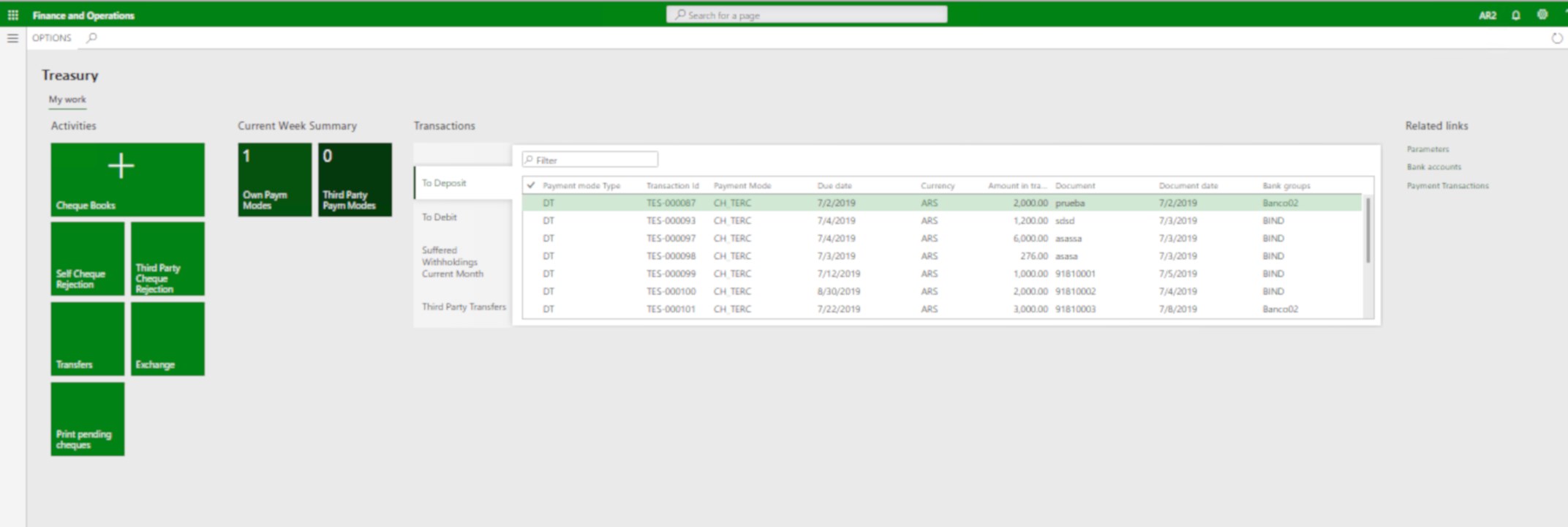This screenshot has height=527, width=1568.
Task: Select the To Deposit tab
Action: (462, 183)
